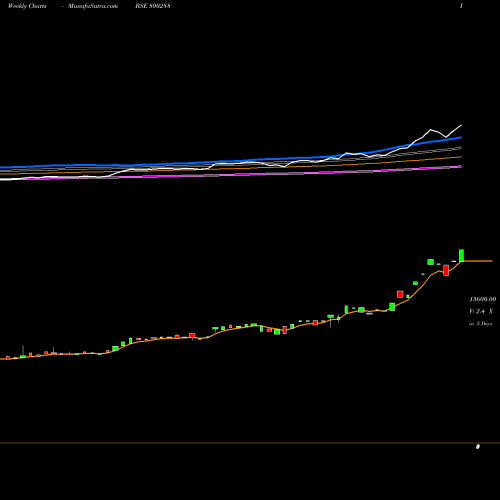Click the BSE stock code label

tap(153, 6)
